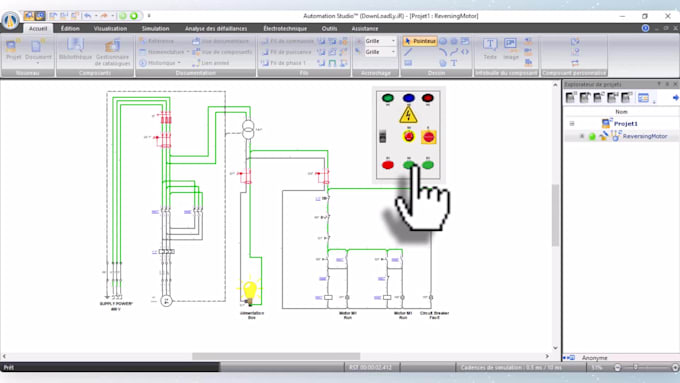680x383 pixels.
Task: Select the angle brackets drawing tool
Action: click(465, 52)
